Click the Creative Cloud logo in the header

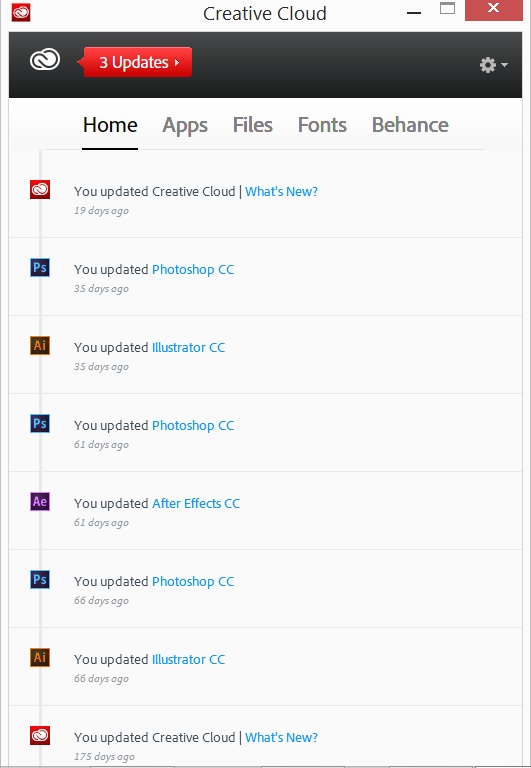coord(45,61)
